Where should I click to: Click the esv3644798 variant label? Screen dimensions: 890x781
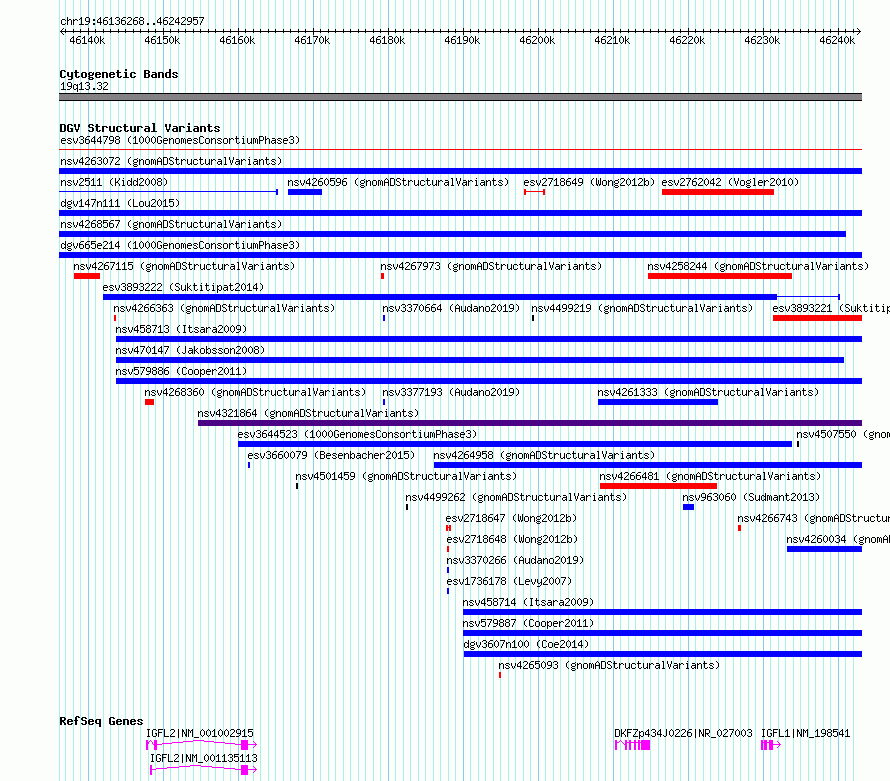pyautogui.click(x=180, y=140)
